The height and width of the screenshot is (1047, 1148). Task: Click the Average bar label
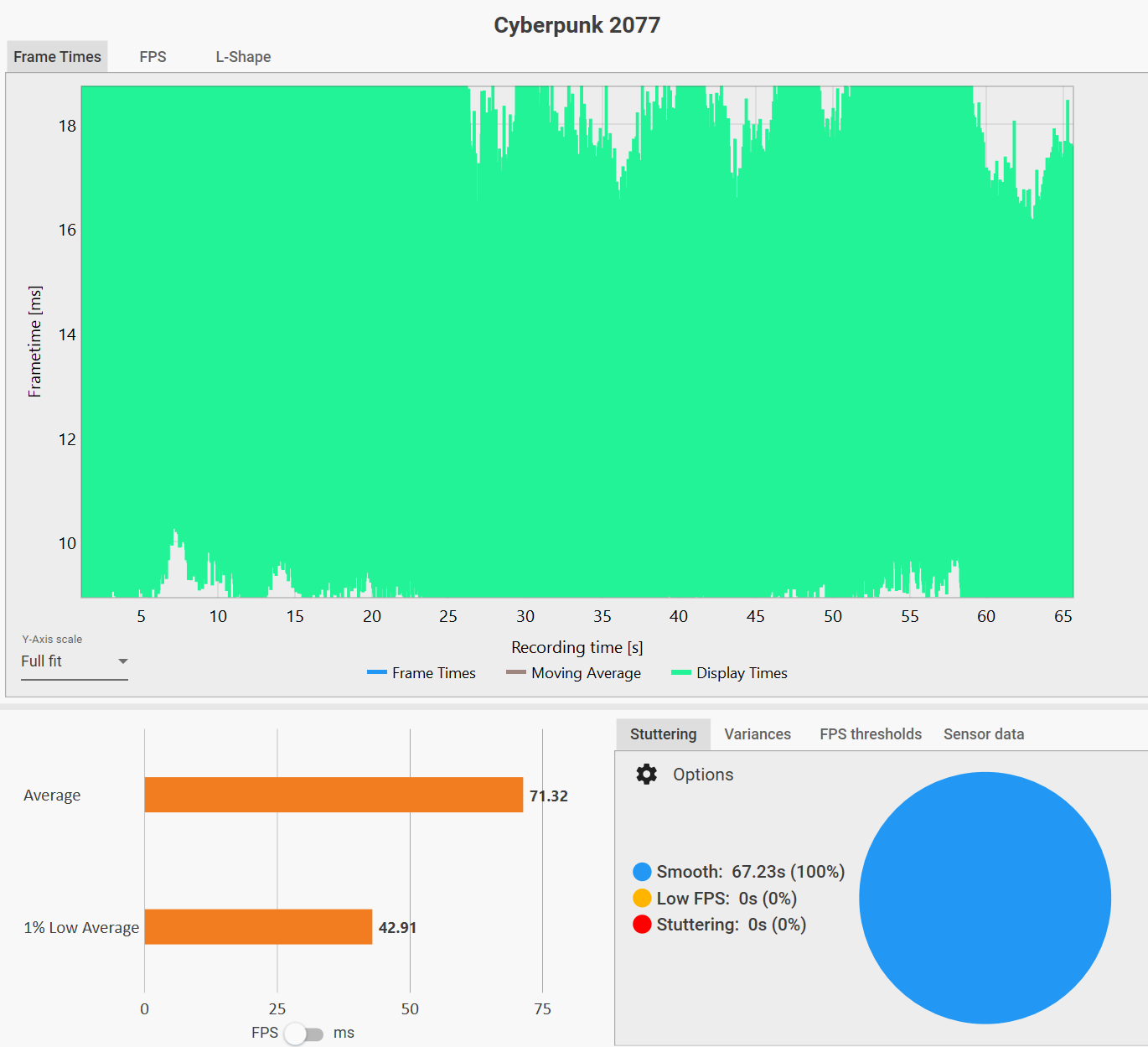click(x=52, y=796)
